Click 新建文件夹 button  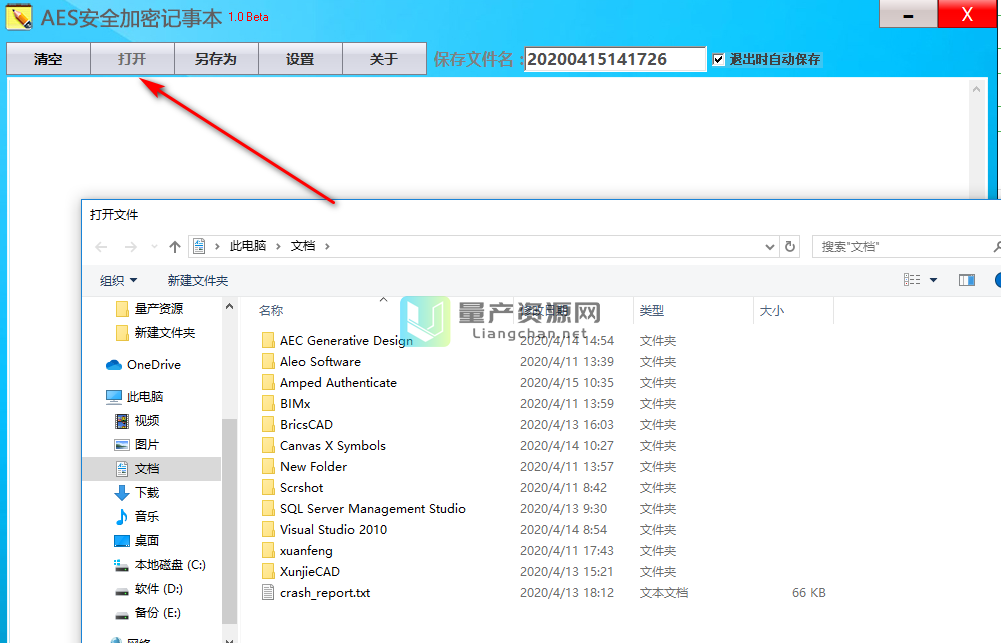[x=198, y=280]
